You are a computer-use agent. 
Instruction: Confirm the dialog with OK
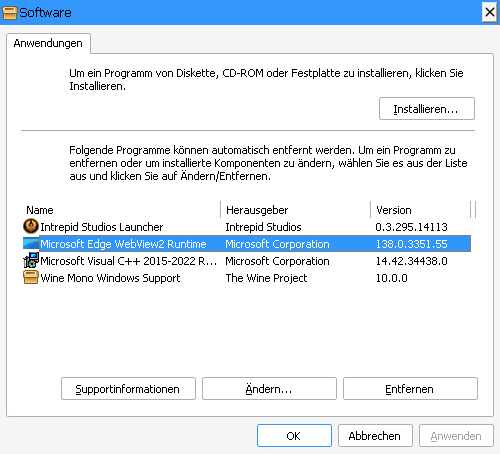(x=294, y=436)
